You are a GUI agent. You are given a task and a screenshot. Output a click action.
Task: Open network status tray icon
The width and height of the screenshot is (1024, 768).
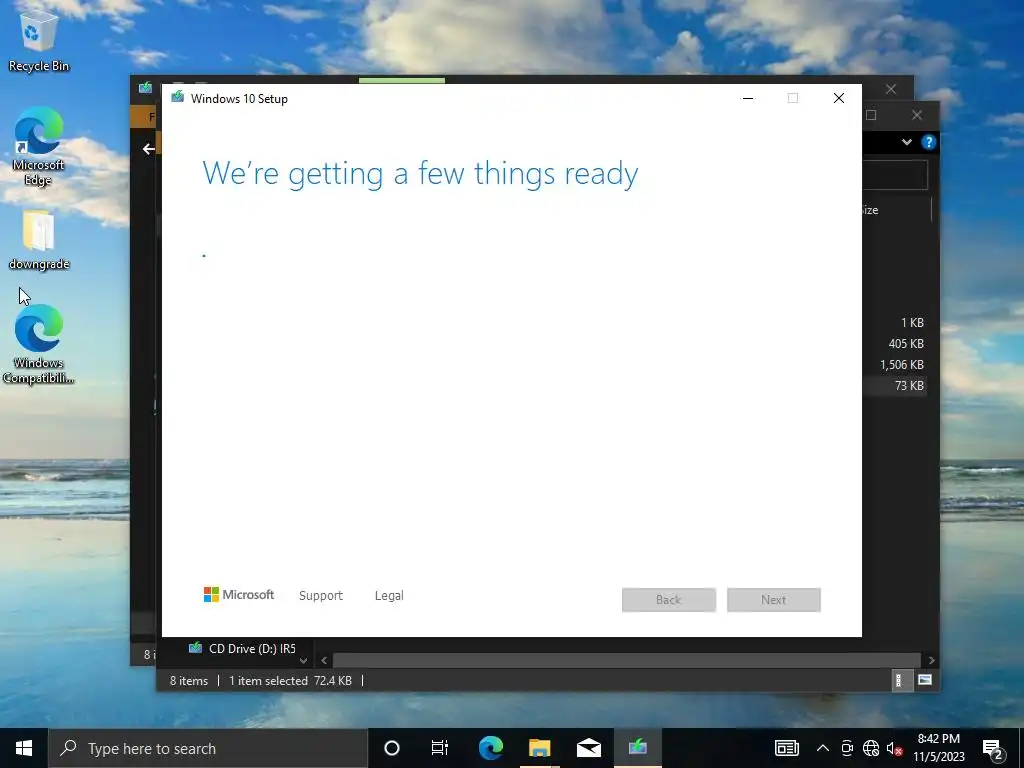[x=871, y=748]
